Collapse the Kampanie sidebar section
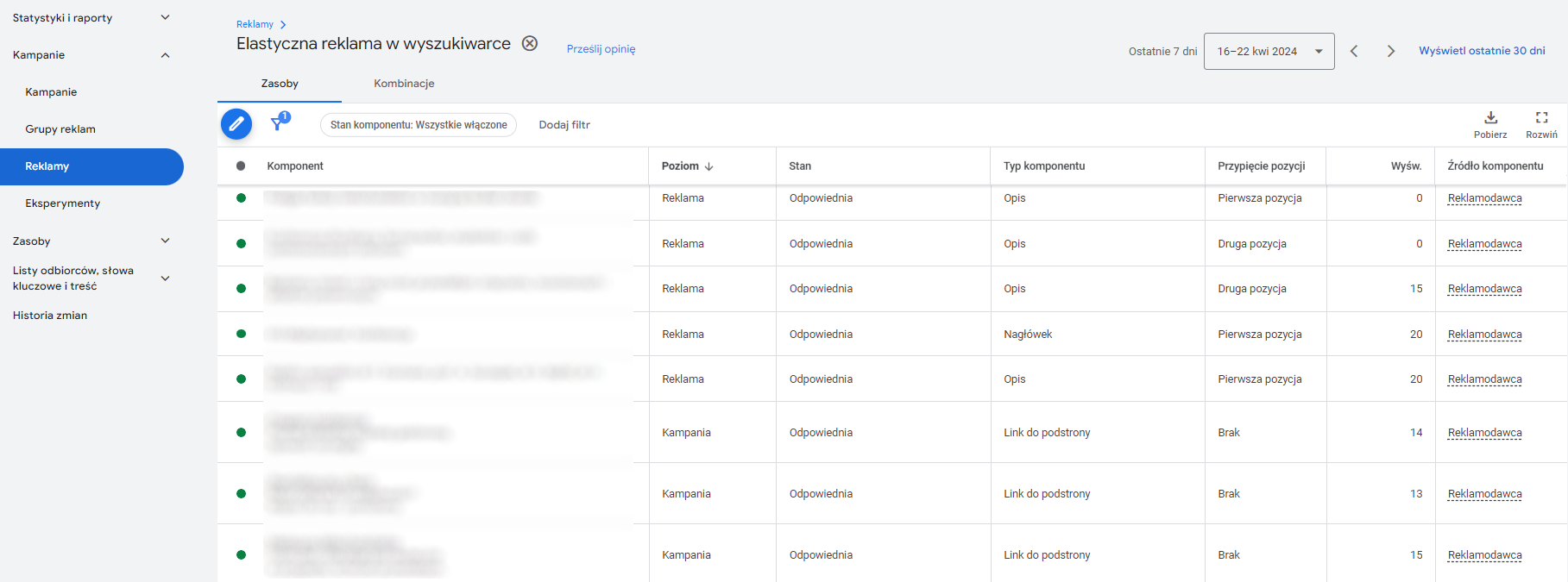 pyautogui.click(x=165, y=55)
